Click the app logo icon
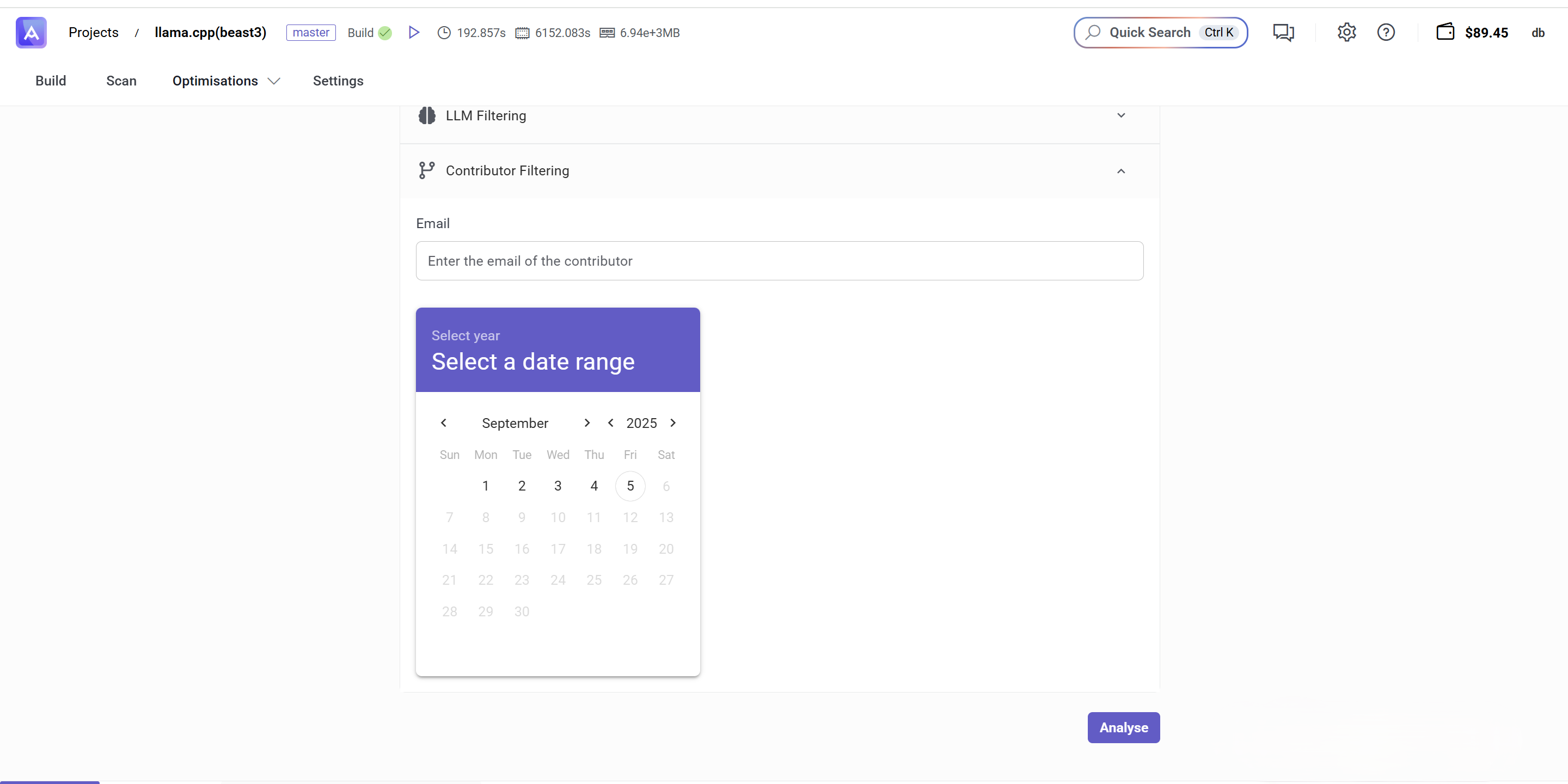Screen dimensions: 1568x784 click(31, 32)
